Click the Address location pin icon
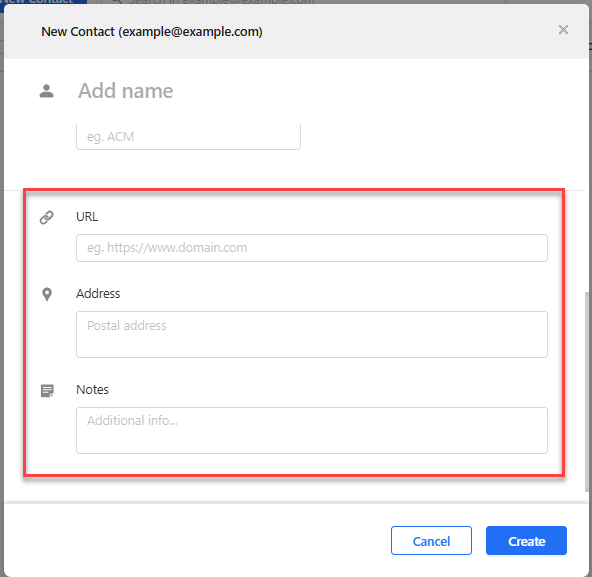 [x=47, y=294]
